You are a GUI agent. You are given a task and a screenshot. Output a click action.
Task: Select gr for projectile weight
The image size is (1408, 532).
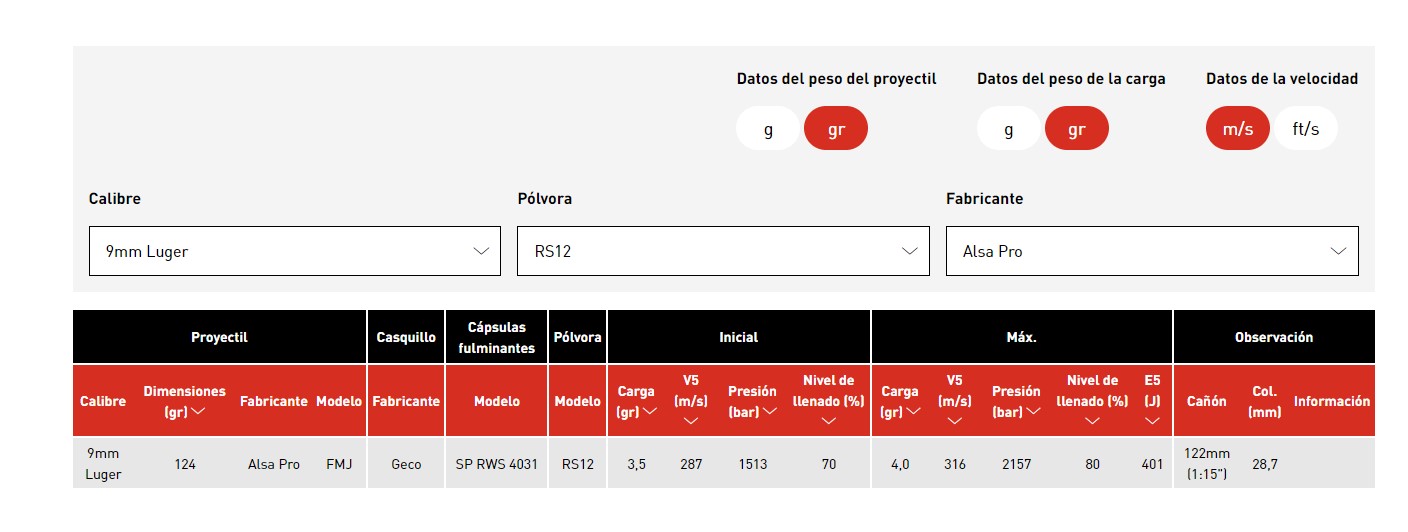pos(835,129)
